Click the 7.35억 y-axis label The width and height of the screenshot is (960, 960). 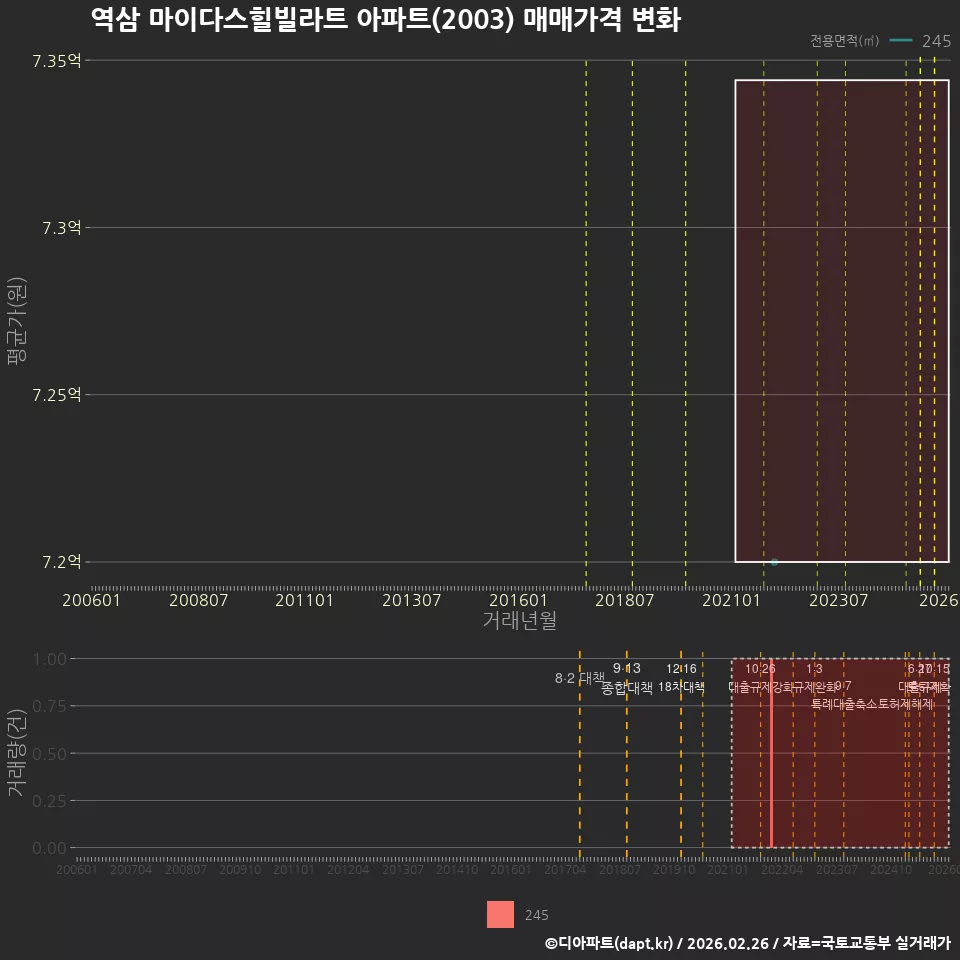click(x=57, y=61)
